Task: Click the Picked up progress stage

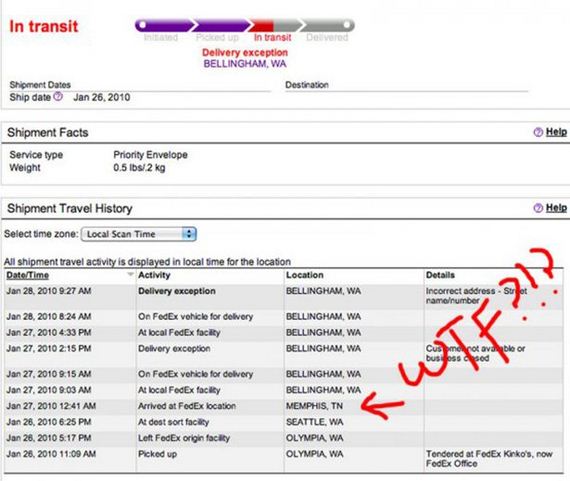Action: (217, 37)
